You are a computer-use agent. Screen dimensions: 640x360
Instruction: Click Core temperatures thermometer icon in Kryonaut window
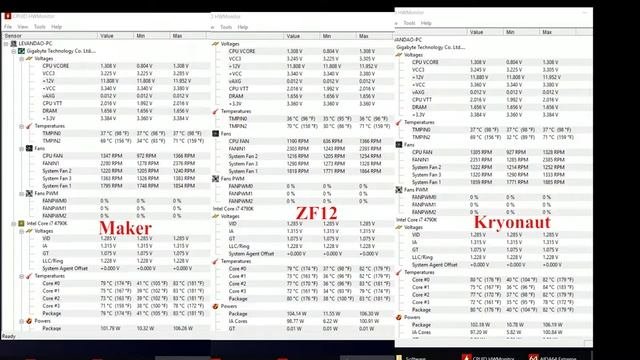point(399,272)
